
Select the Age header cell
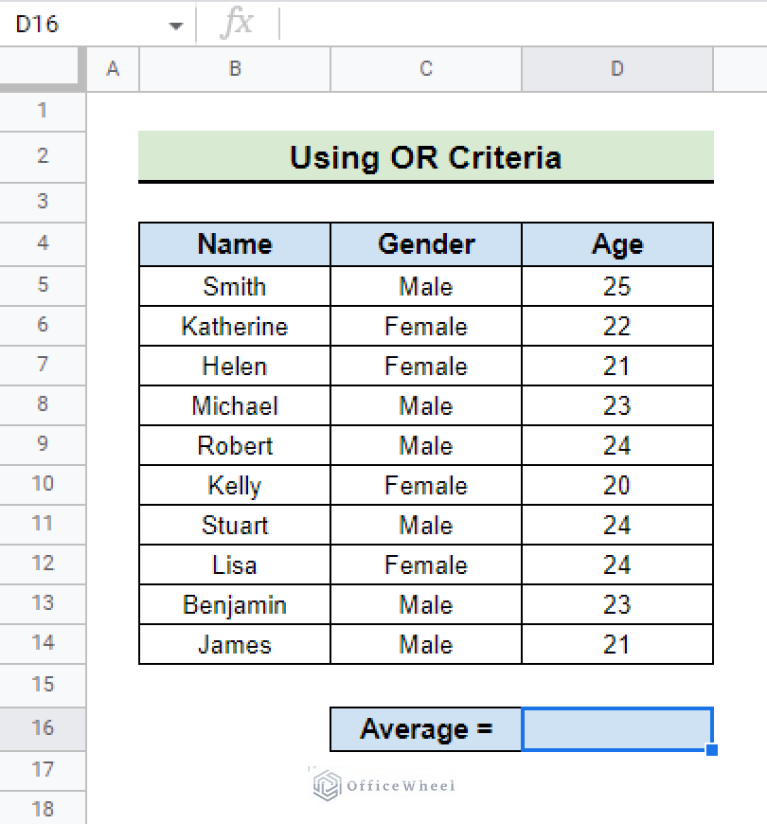click(616, 244)
